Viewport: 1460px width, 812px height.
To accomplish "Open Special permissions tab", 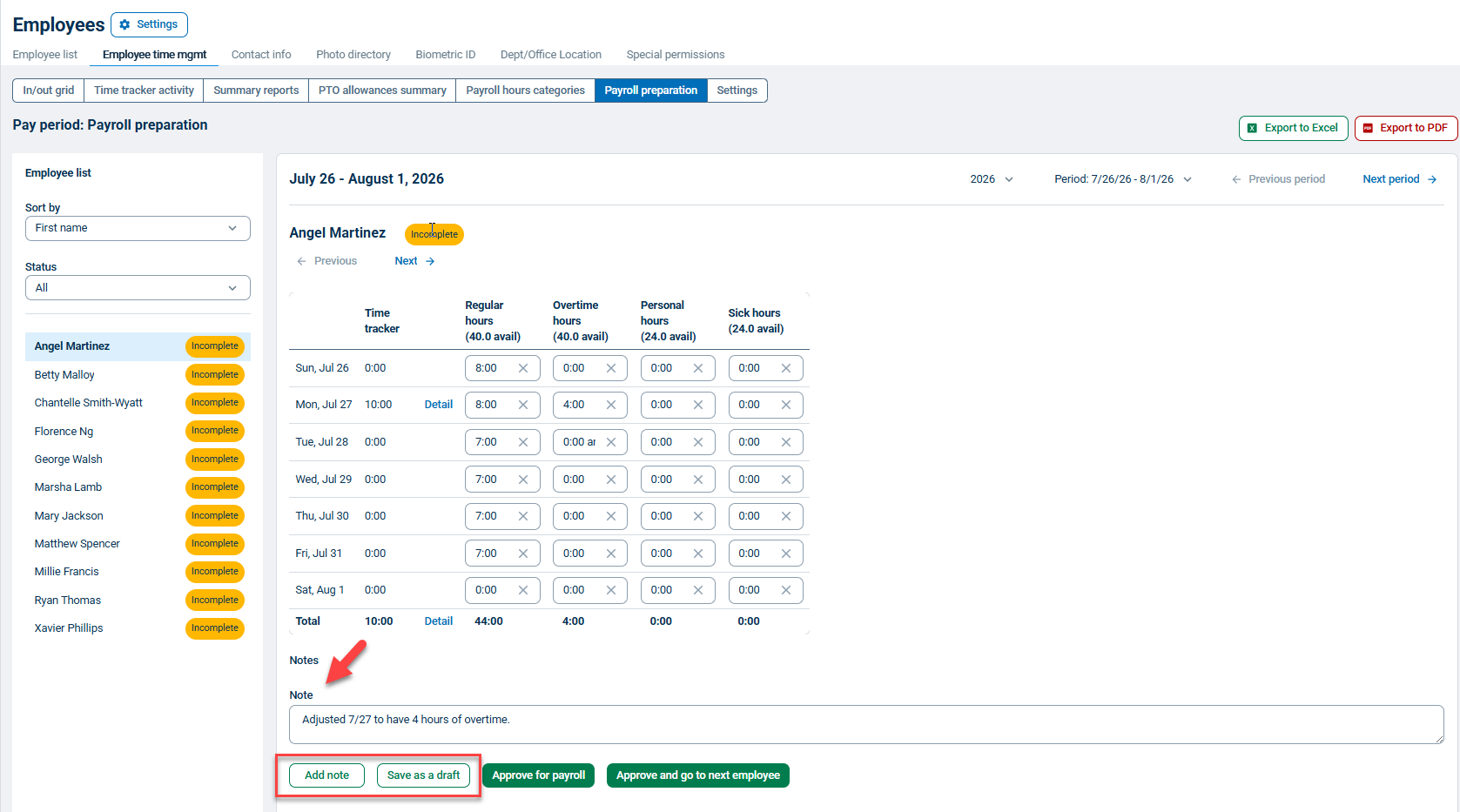I will [676, 55].
